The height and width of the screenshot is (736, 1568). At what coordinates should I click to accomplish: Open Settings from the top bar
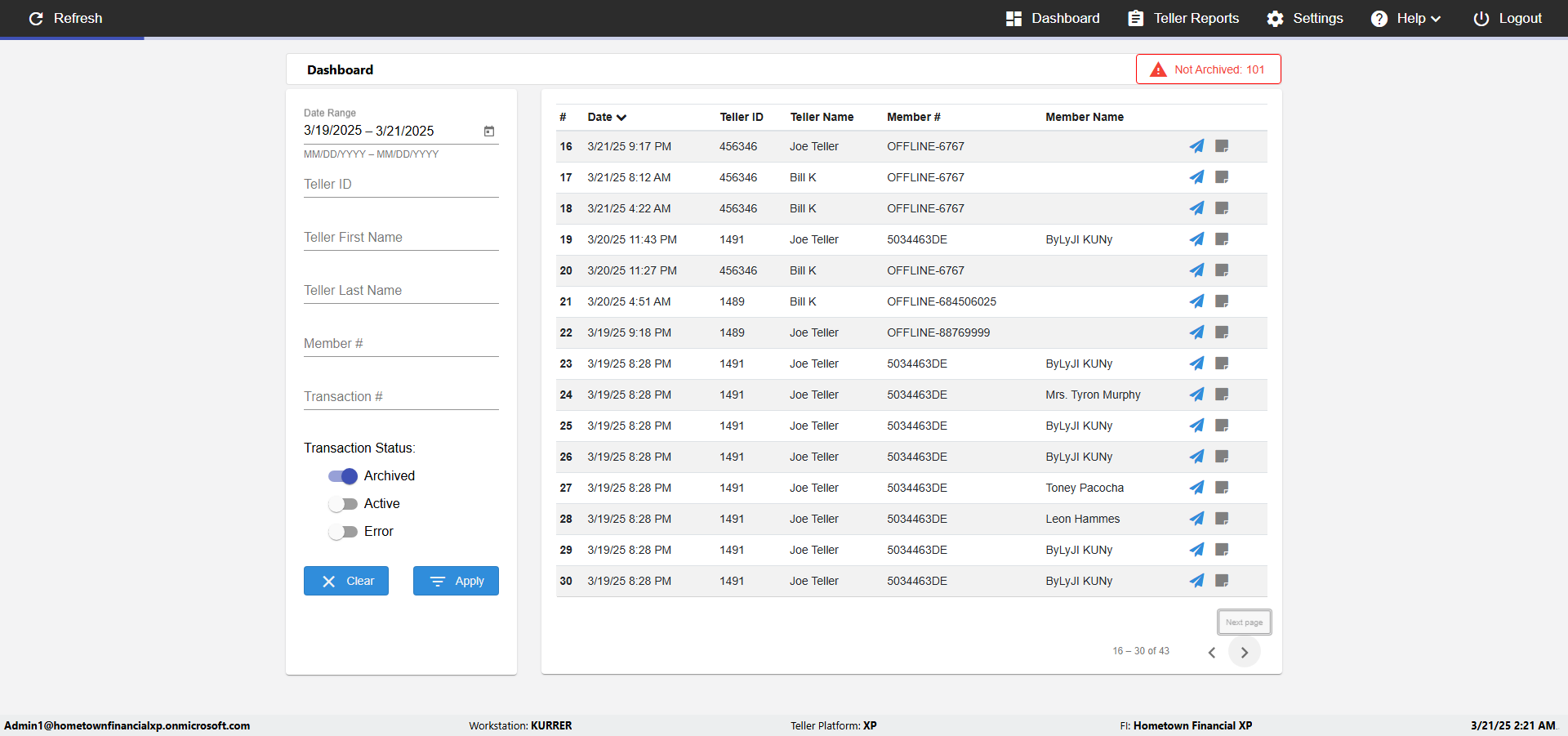click(x=1305, y=18)
